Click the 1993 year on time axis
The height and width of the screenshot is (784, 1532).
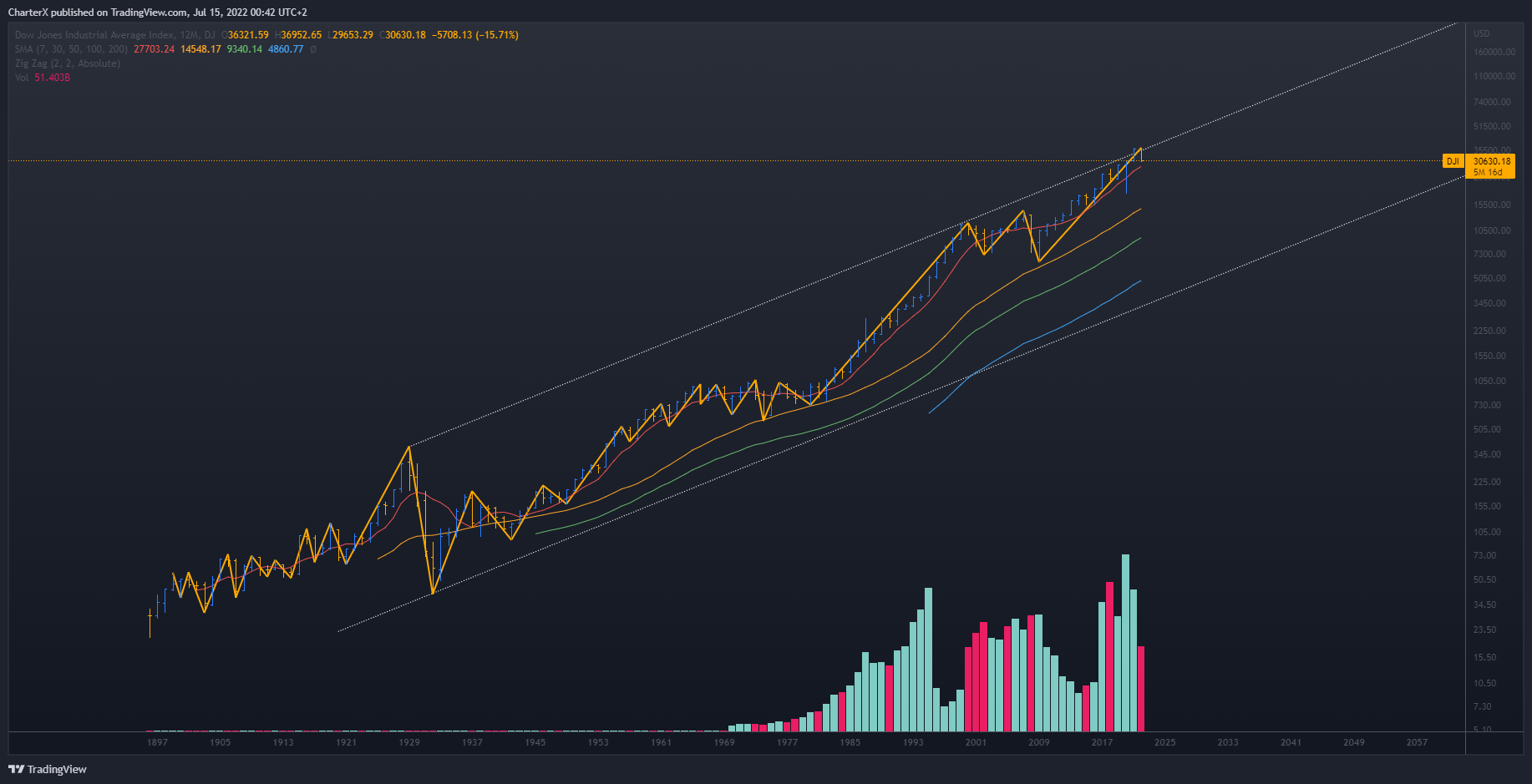pos(913,742)
